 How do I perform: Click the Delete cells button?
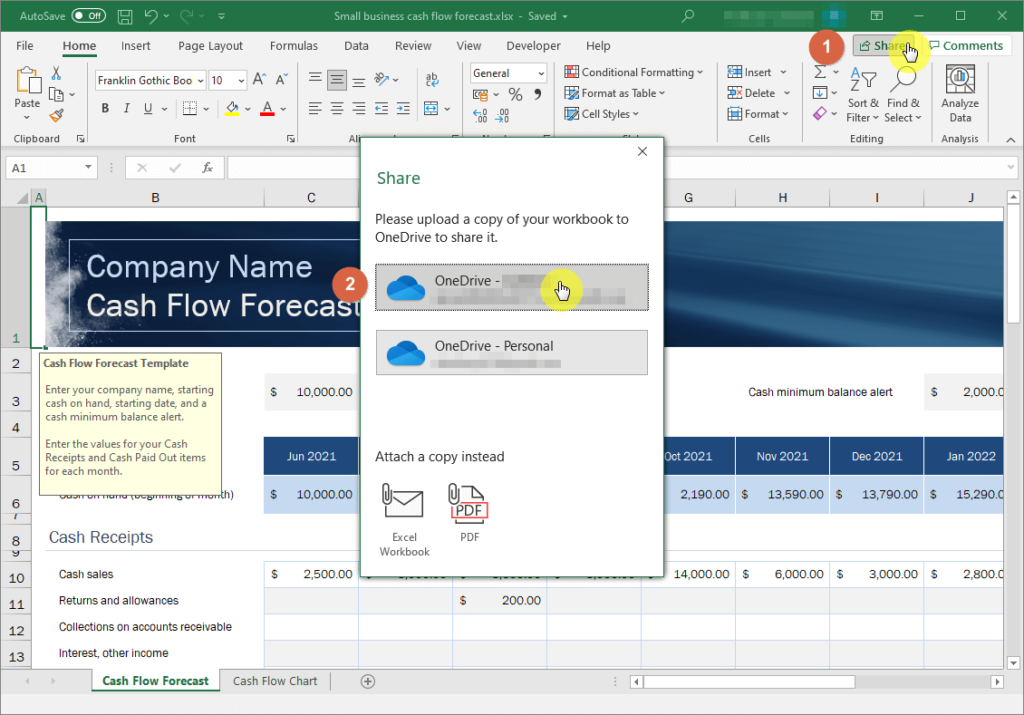(752, 93)
